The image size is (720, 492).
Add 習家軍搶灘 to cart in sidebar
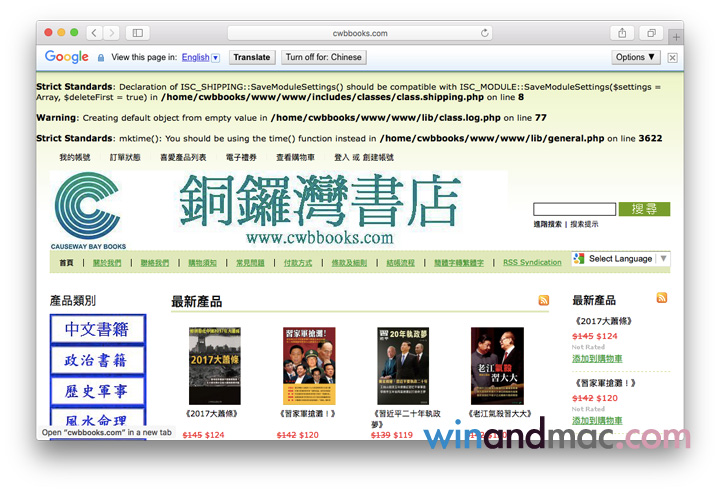pyautogui.click(x=597, y=421)
